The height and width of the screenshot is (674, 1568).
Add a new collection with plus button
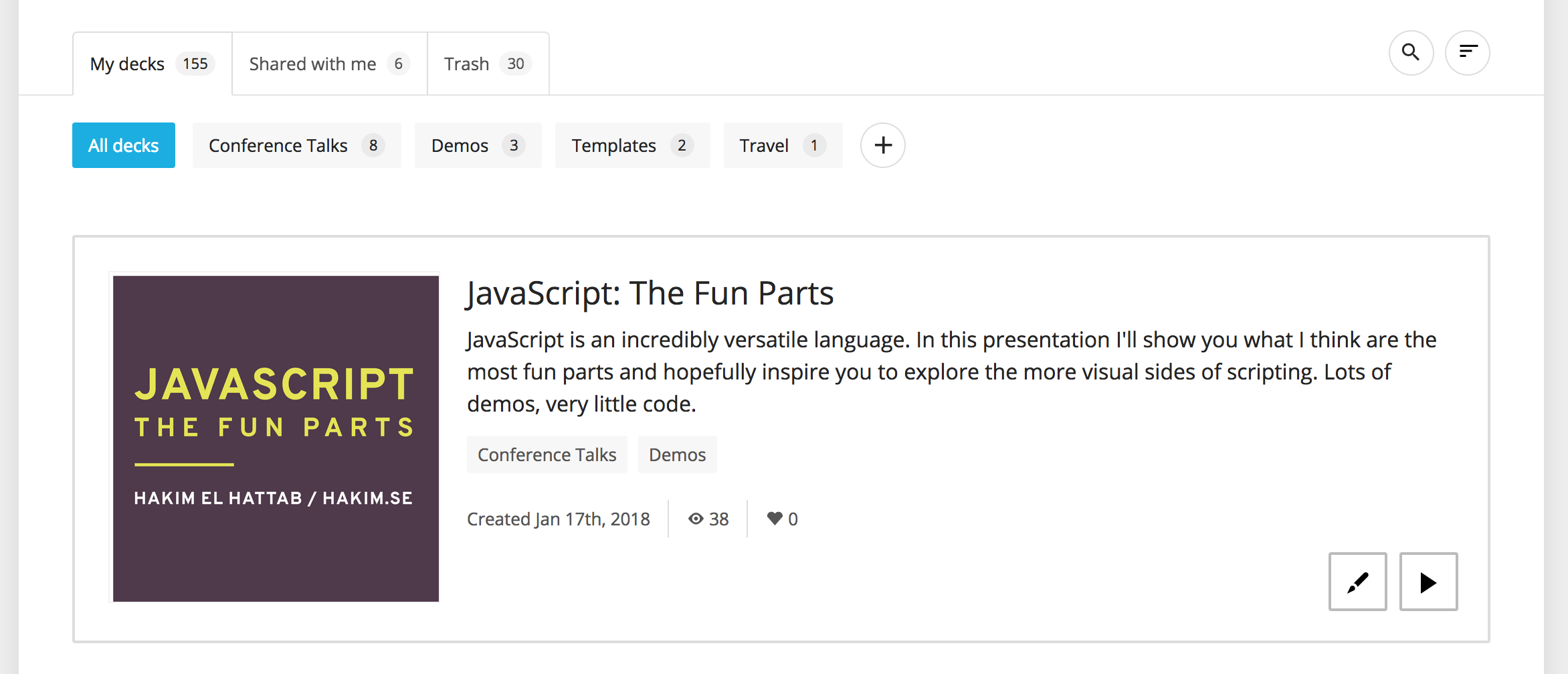pos(882,145)
